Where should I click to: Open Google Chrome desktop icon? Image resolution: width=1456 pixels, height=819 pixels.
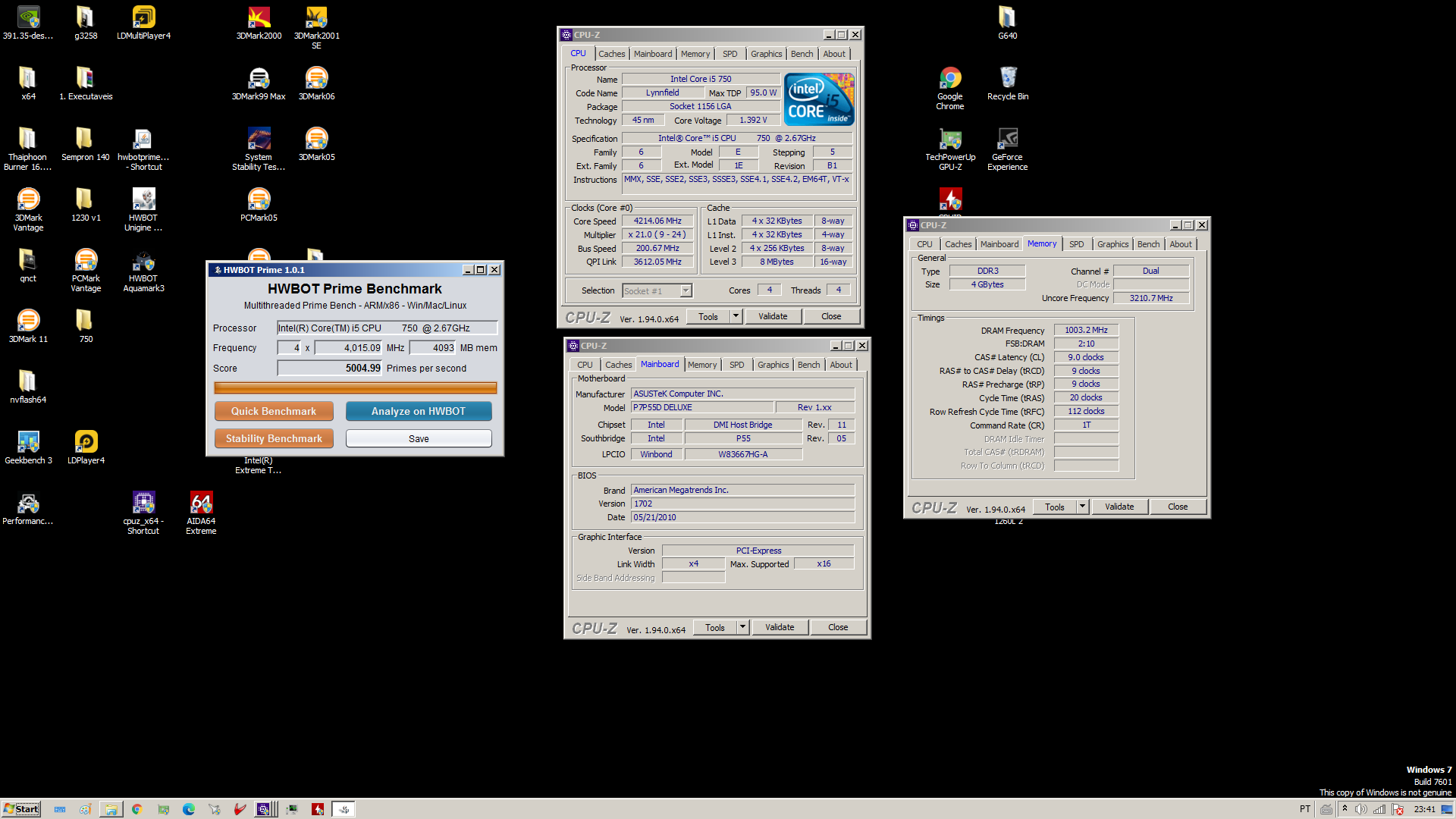coord(950,88)
